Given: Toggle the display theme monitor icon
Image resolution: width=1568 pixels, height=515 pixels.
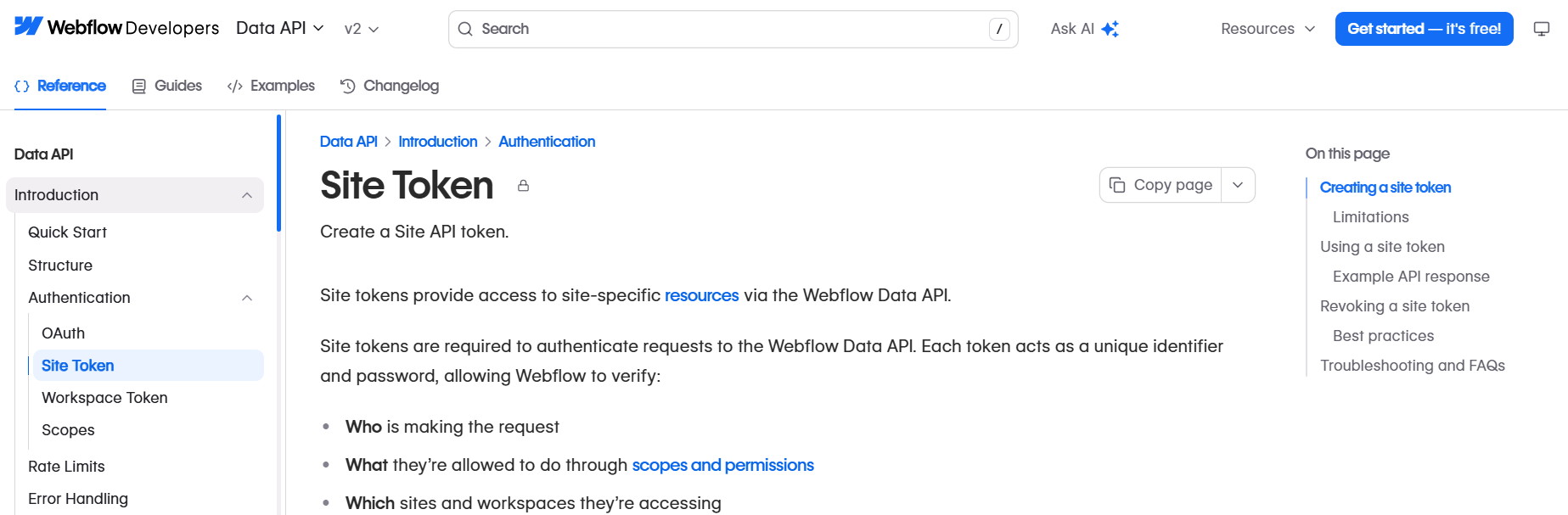Looking at the screenshot, I should 1542,29.
